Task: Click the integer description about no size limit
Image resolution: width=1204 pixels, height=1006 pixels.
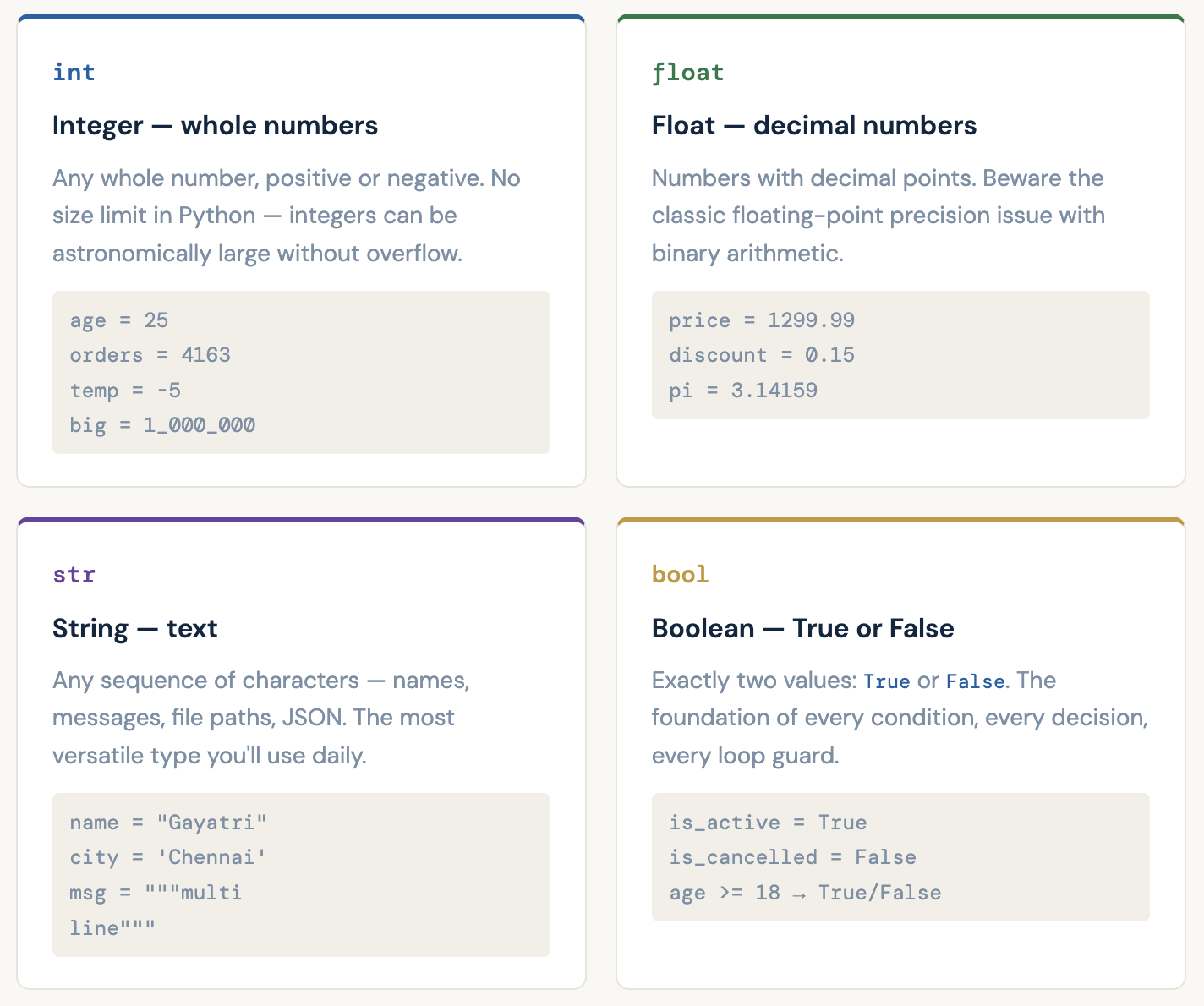Action: [286, 216]
